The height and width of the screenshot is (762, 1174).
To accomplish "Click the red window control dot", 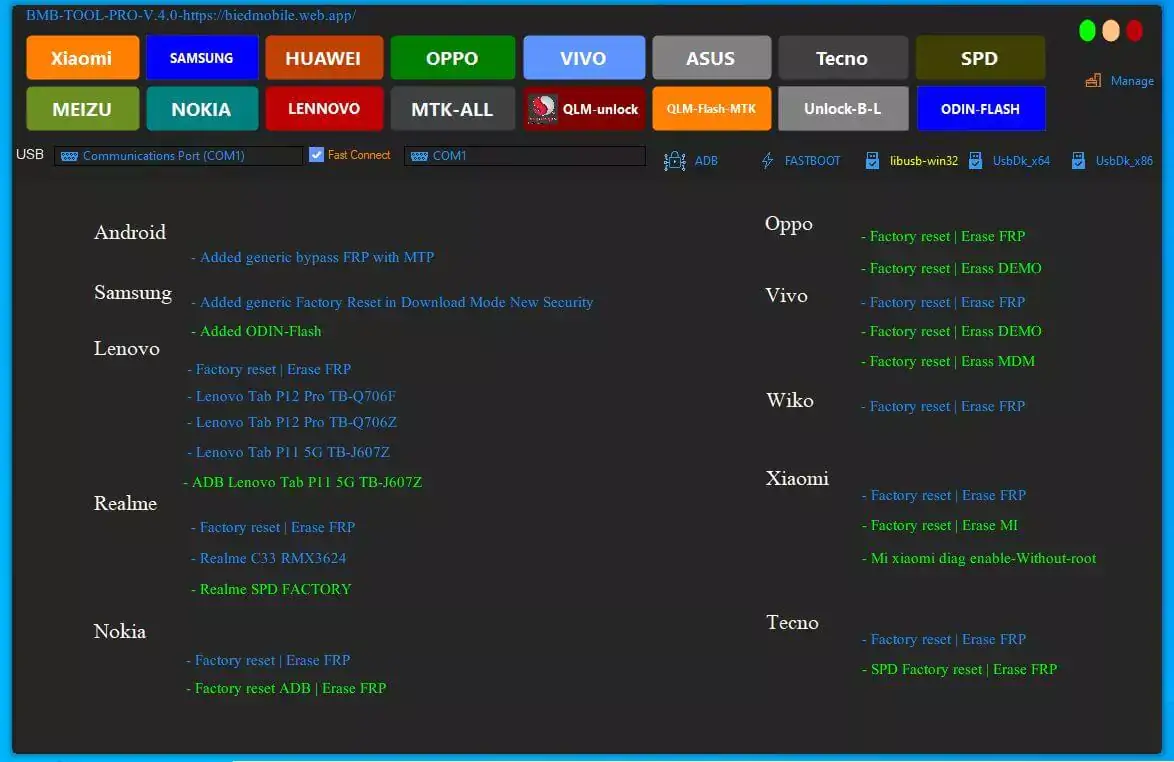I will coord(1135,31).
